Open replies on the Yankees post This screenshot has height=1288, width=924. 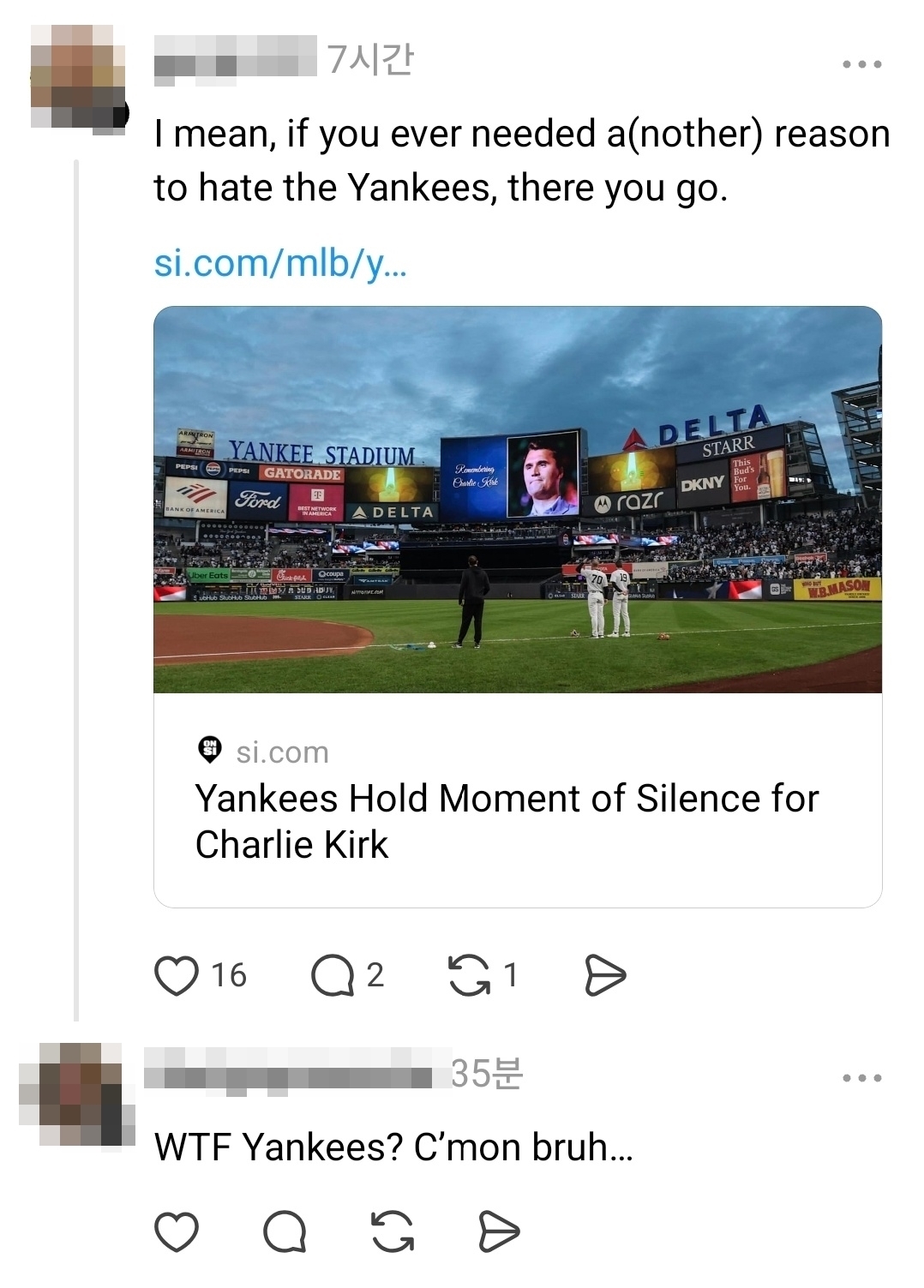(x=333, y=975)
